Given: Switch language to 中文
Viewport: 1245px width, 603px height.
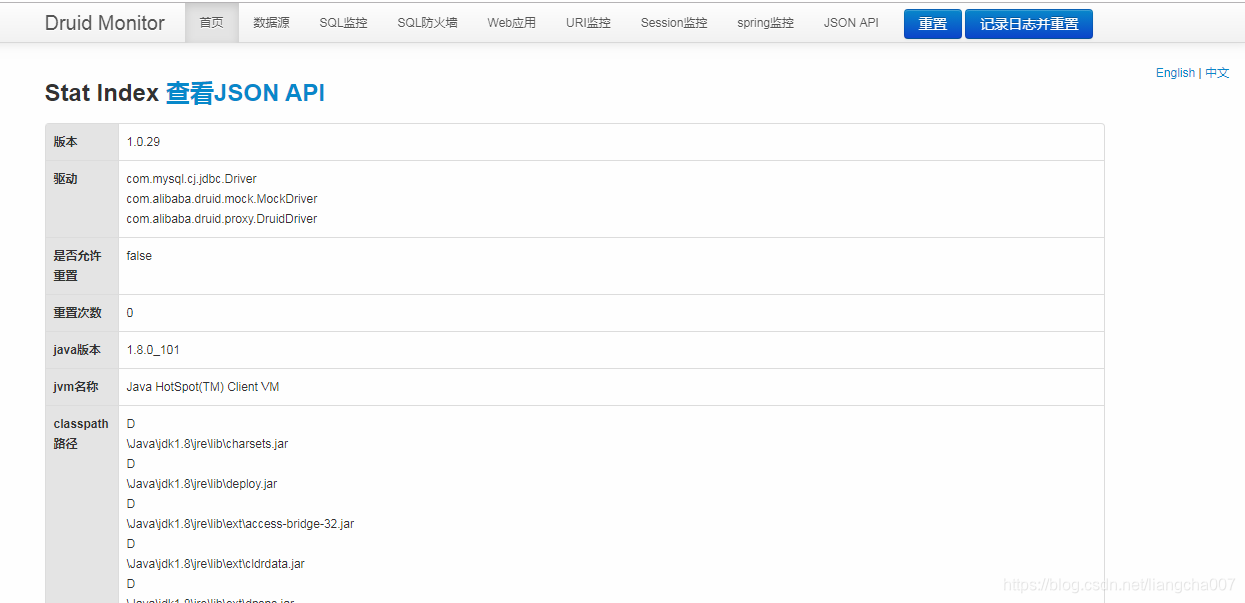Looking at the screenshot, I should [1217, 73].
